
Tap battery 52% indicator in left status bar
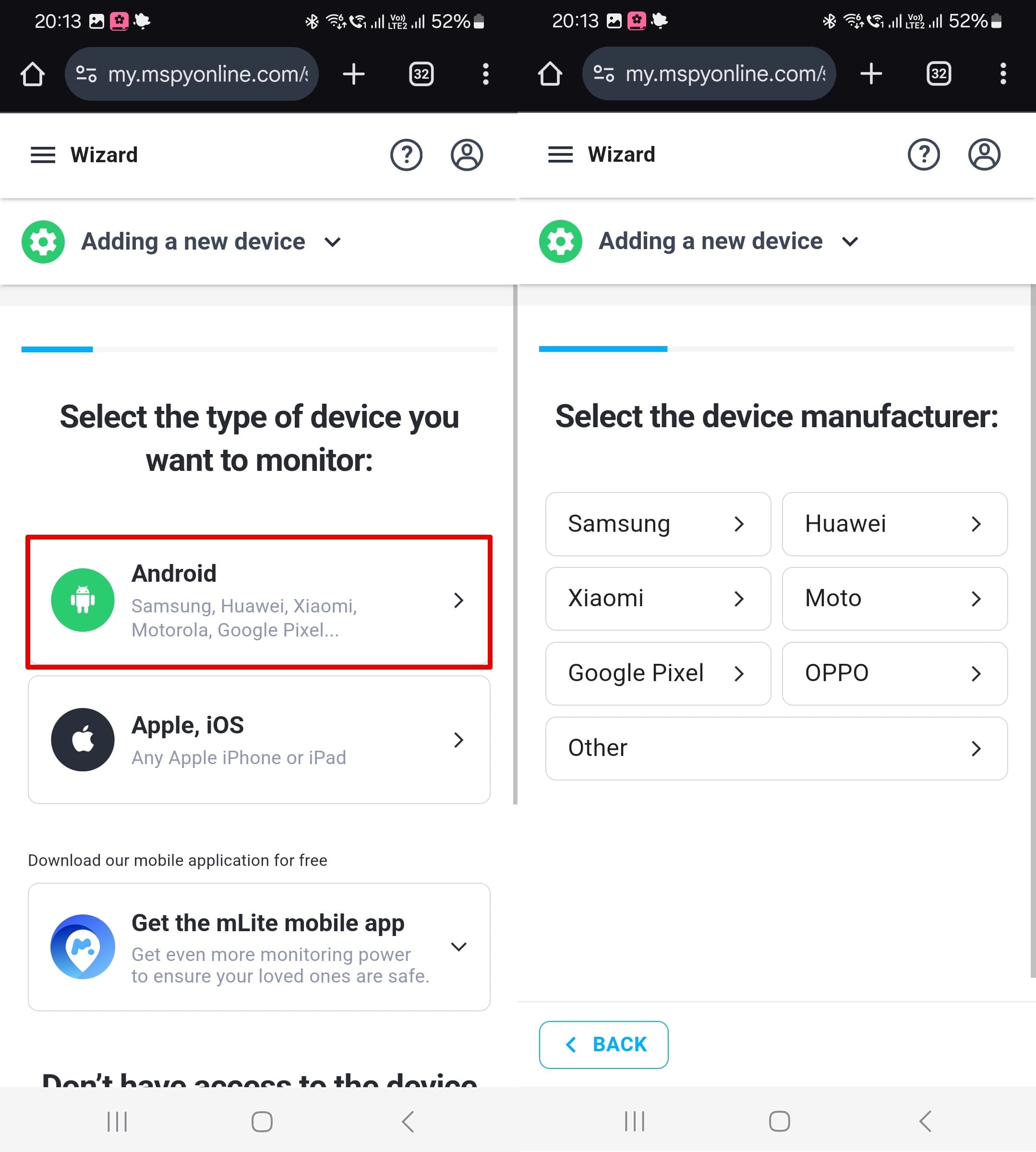458,22
